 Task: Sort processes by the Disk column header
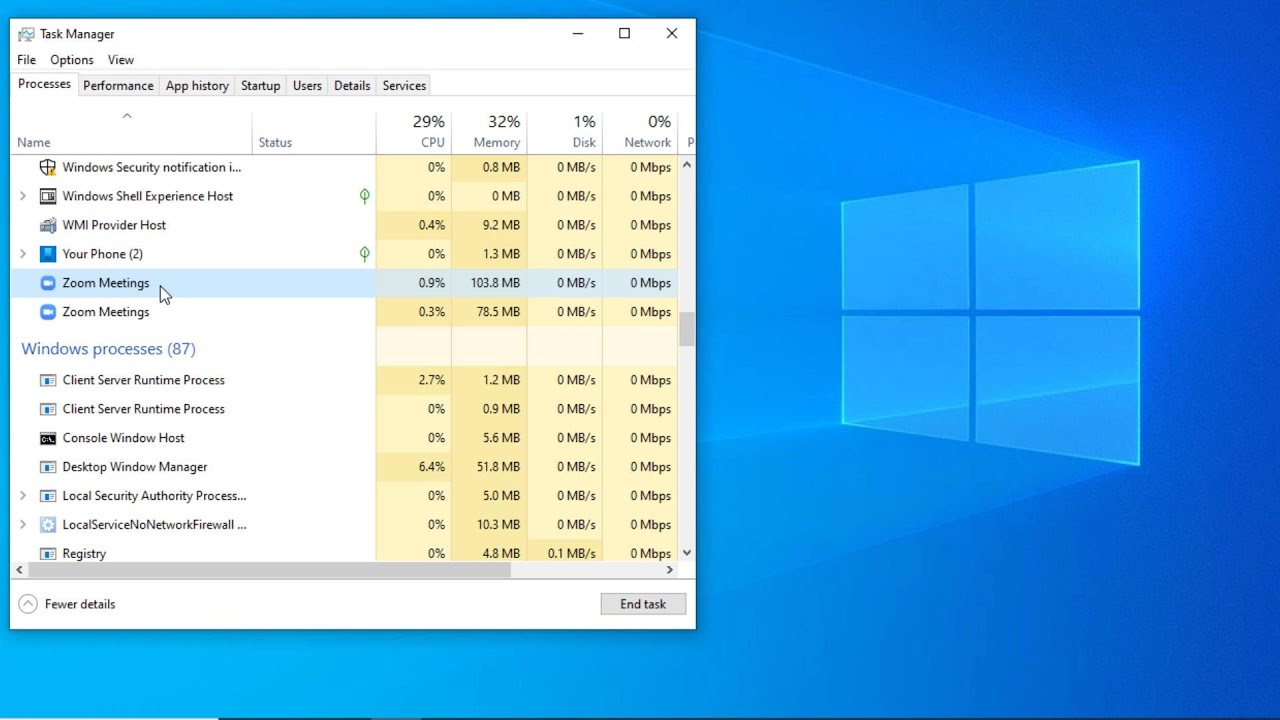coord(565,131)
